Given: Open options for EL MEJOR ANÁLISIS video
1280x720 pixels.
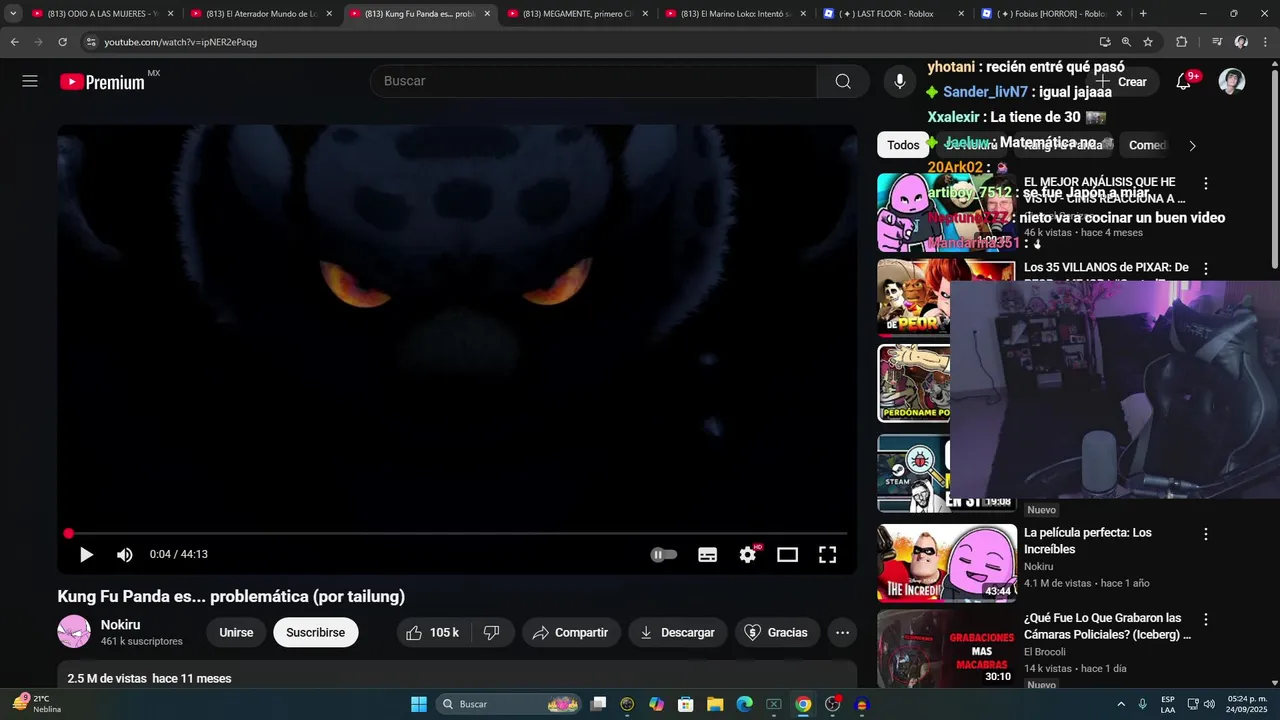Looking at the screenshot, I should pyautogui.click(x=1206, y=184).
